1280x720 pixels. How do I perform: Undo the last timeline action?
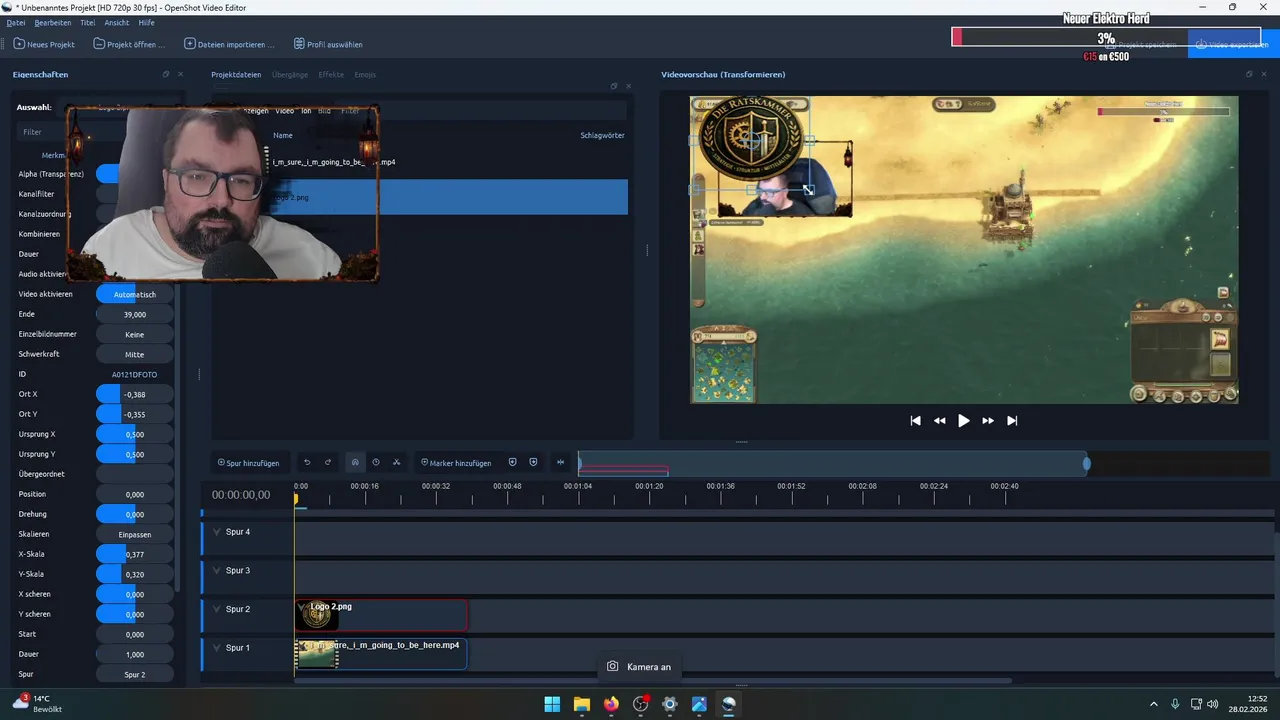[x=307, y=462]
